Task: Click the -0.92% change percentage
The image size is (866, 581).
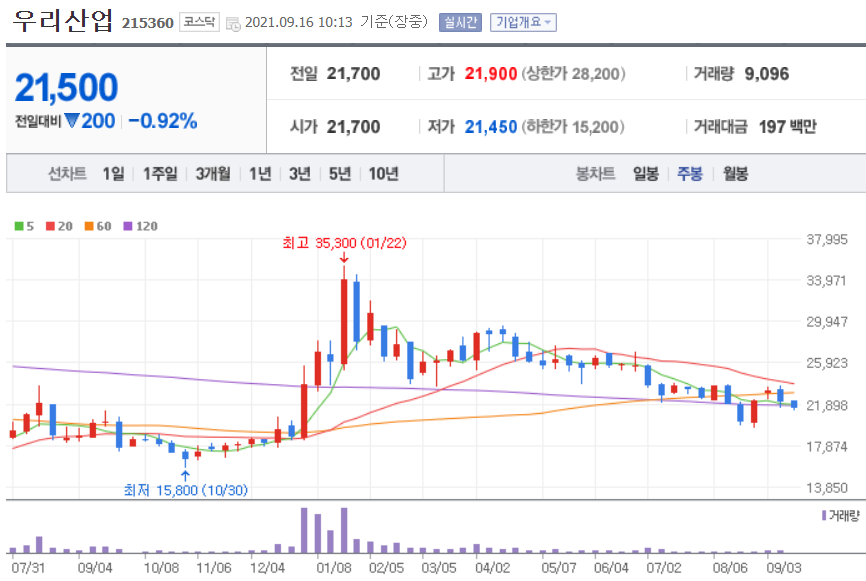Action: (162, 121)
